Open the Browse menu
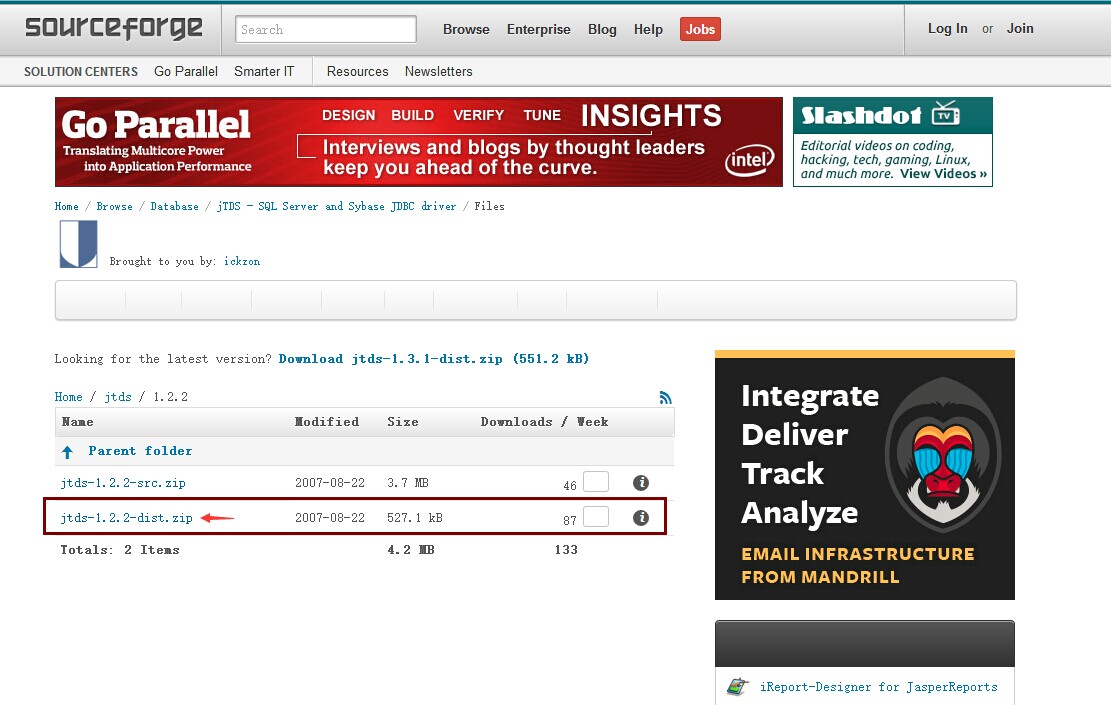 click(x=466, y=29)
